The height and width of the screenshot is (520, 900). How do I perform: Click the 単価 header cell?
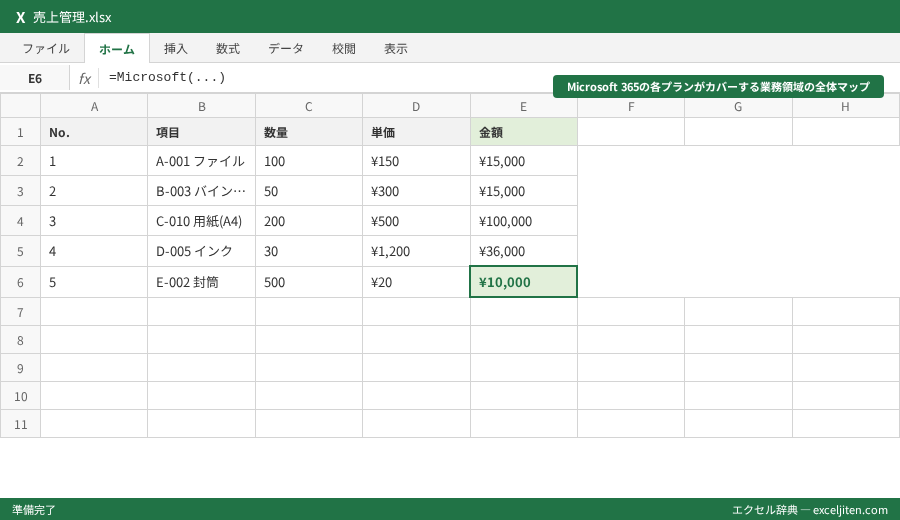click(416, 133)
